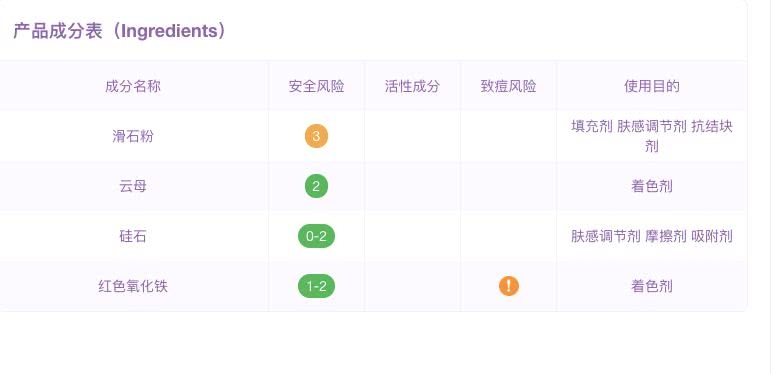Select the 成分名称 column header
Screen dimensions: 777x374
click(x=133, y=86)
